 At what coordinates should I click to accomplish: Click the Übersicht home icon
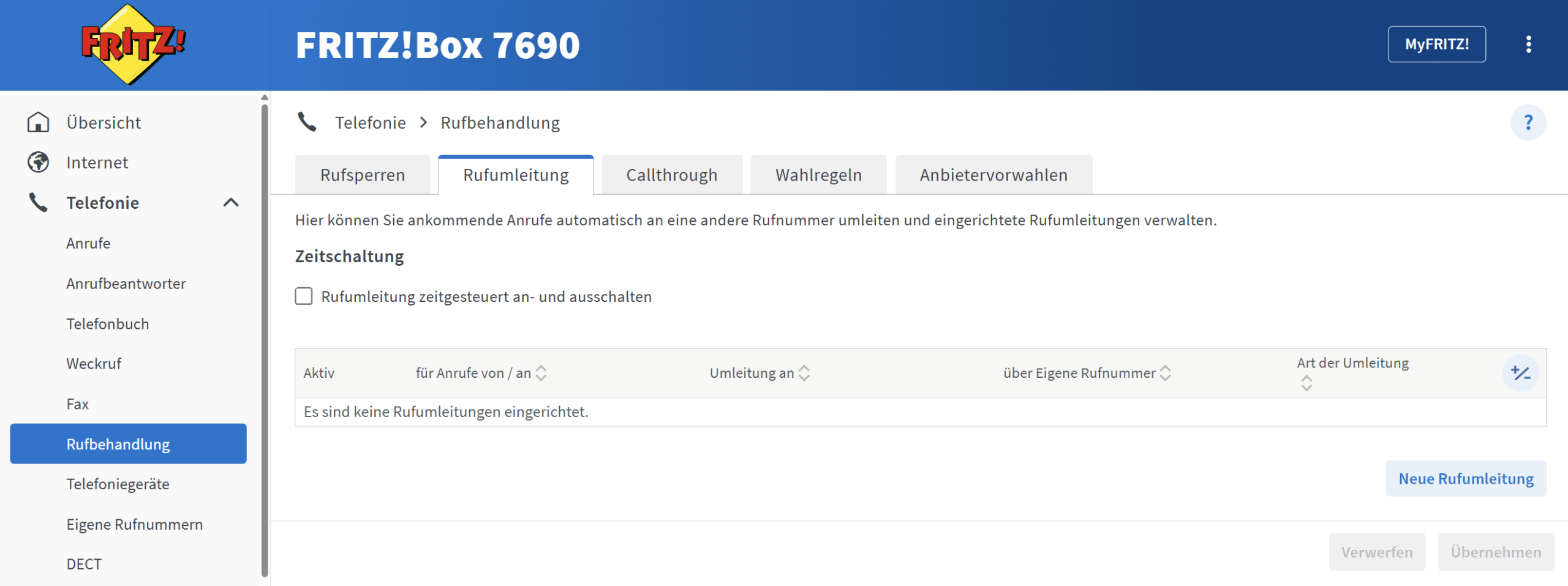pos(38,122)
